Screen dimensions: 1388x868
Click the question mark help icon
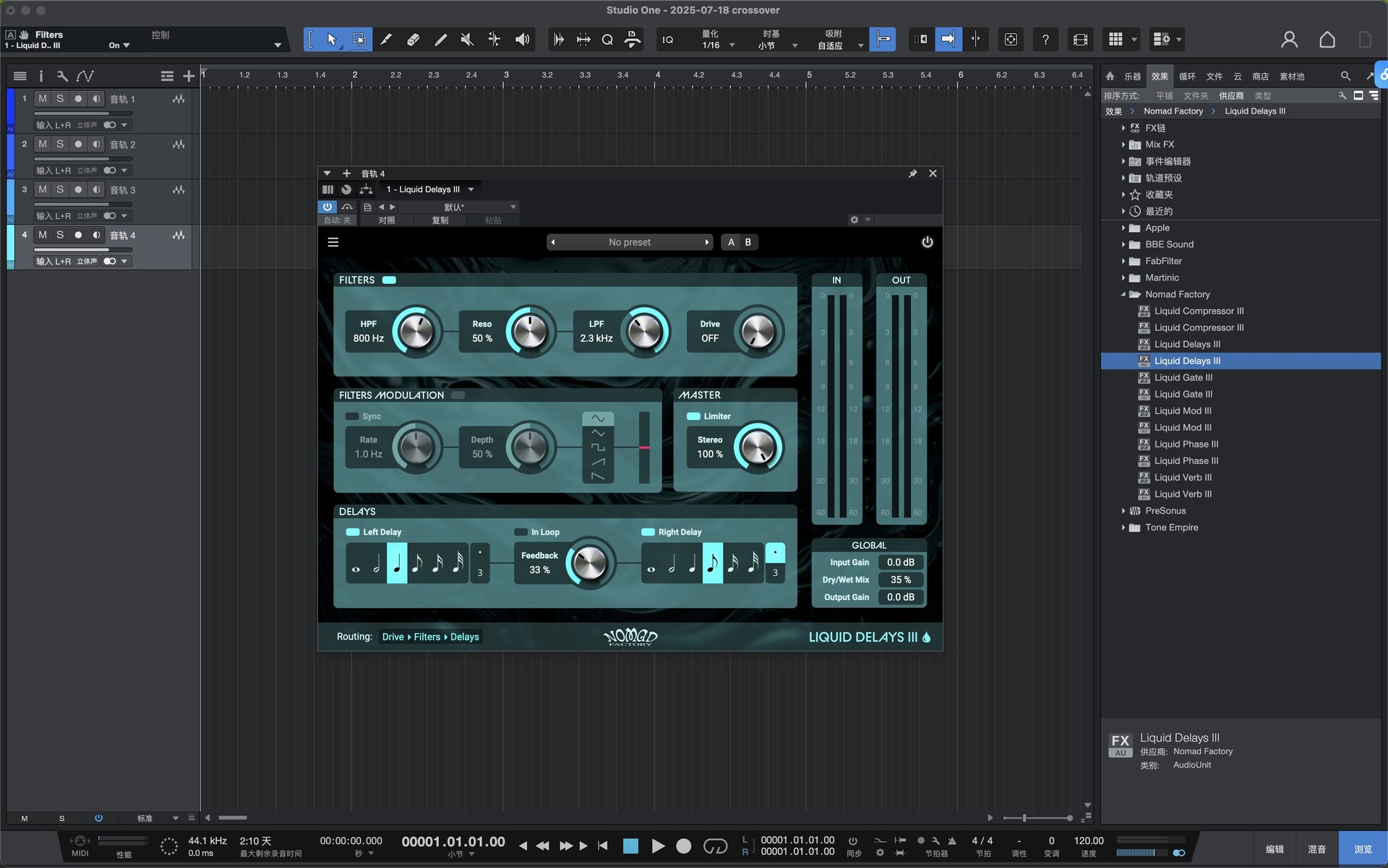pyautogui.click(x=1045, y=40)
